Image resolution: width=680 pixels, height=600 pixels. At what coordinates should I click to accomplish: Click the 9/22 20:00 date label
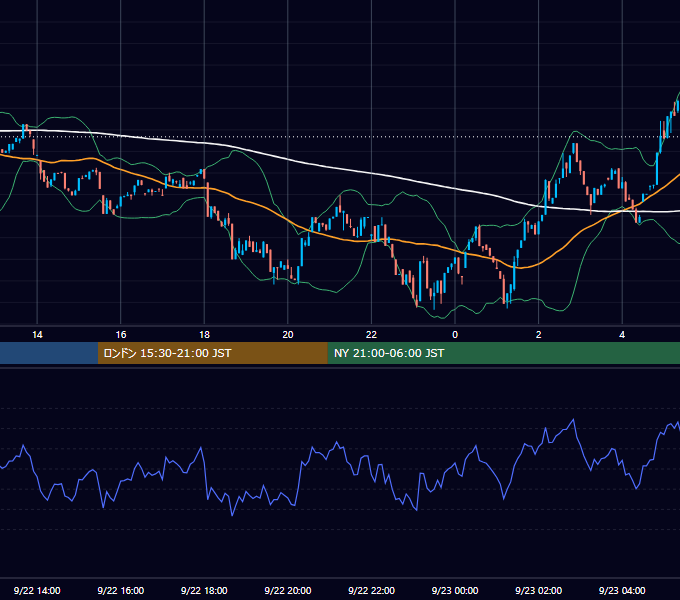point(288,590)
